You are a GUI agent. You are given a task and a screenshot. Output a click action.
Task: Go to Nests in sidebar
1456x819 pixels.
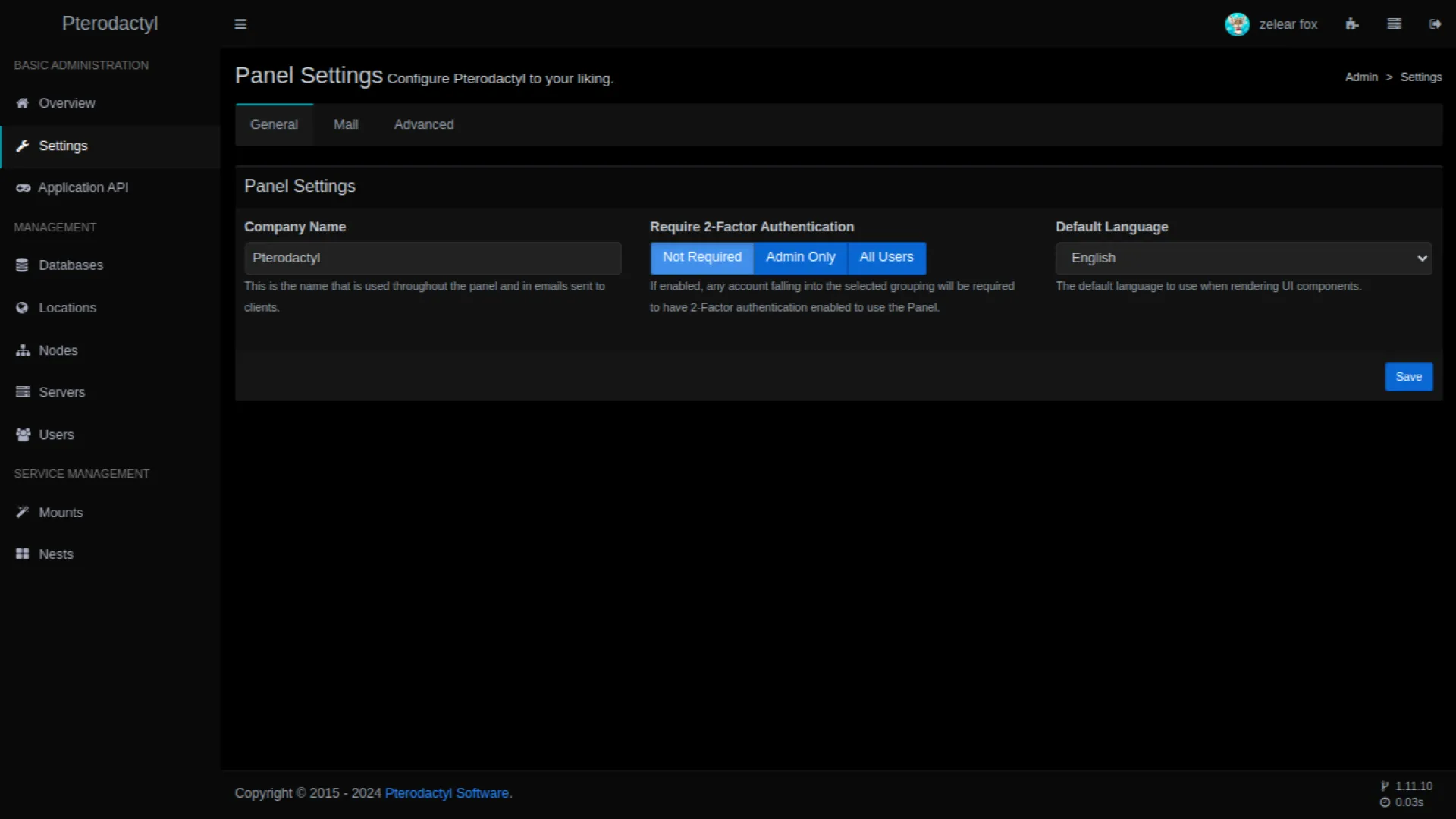click(55, 554)
